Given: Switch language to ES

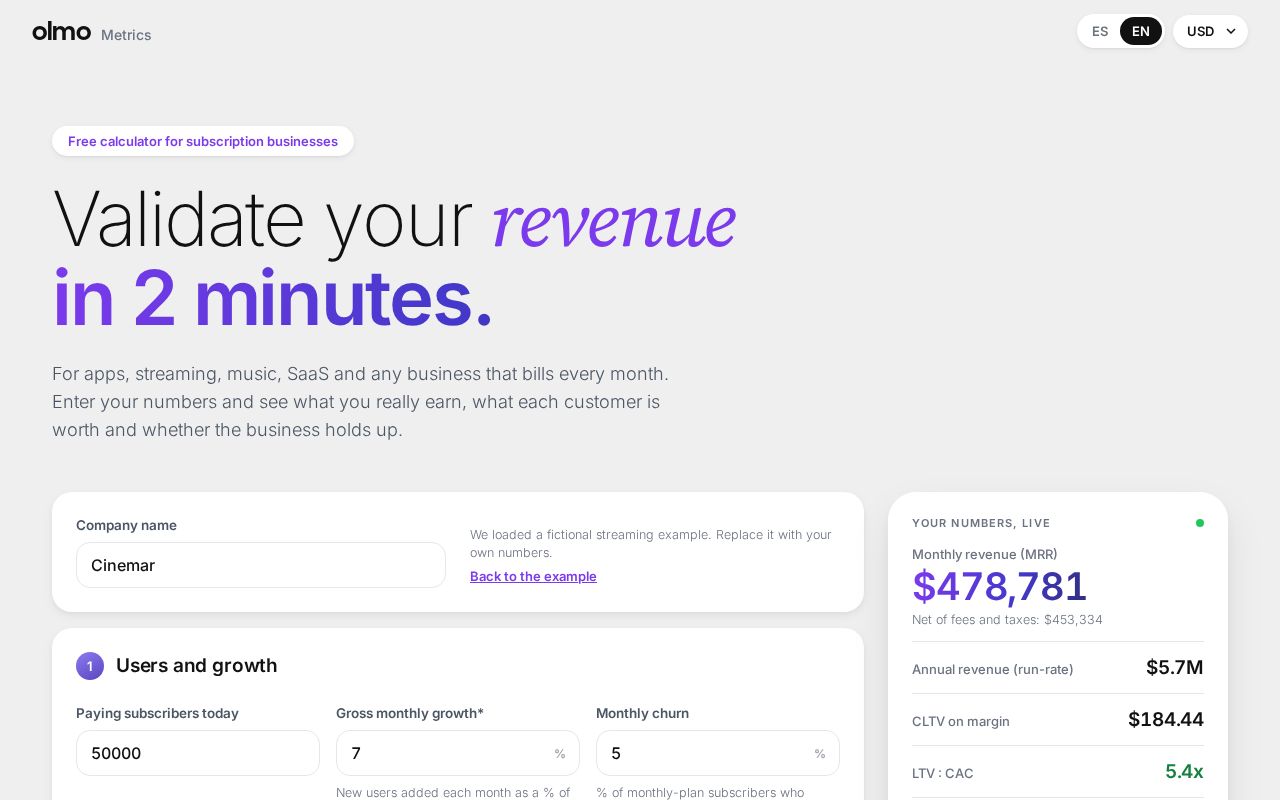Looking at the screenshot, I should coord(1100,31).
